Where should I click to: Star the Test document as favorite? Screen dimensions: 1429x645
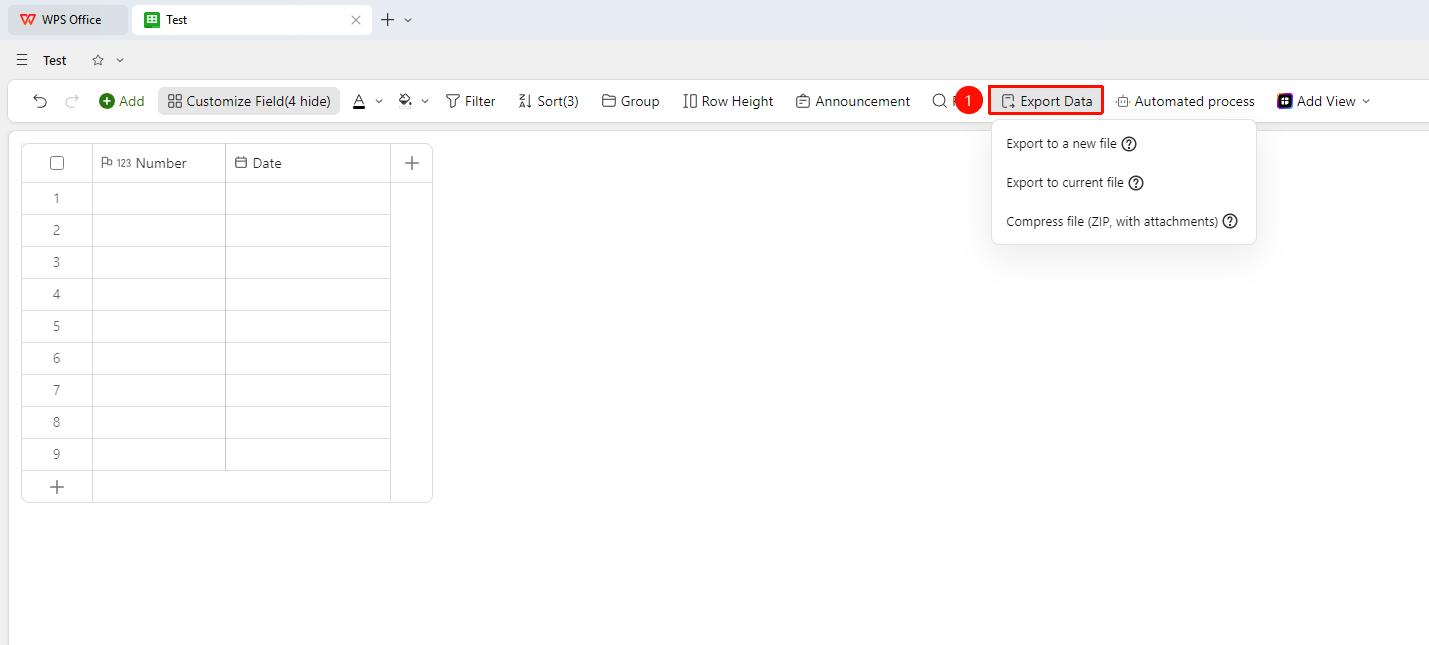coord(98,60)
